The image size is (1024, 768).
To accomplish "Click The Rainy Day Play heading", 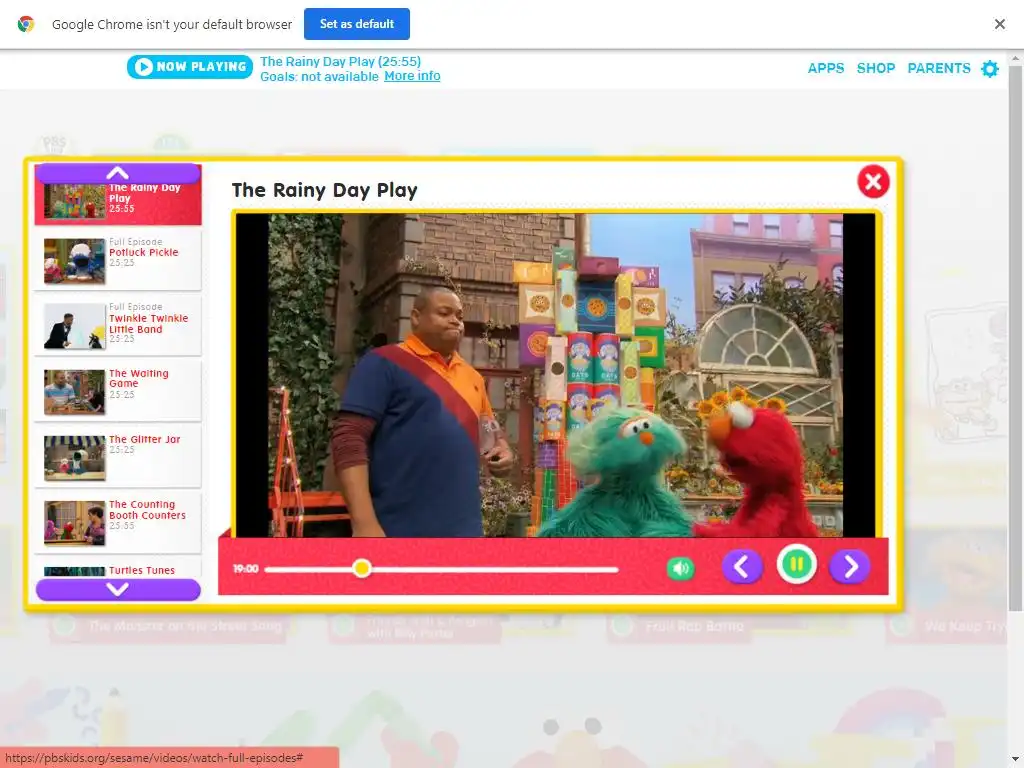I will point(325,190).
